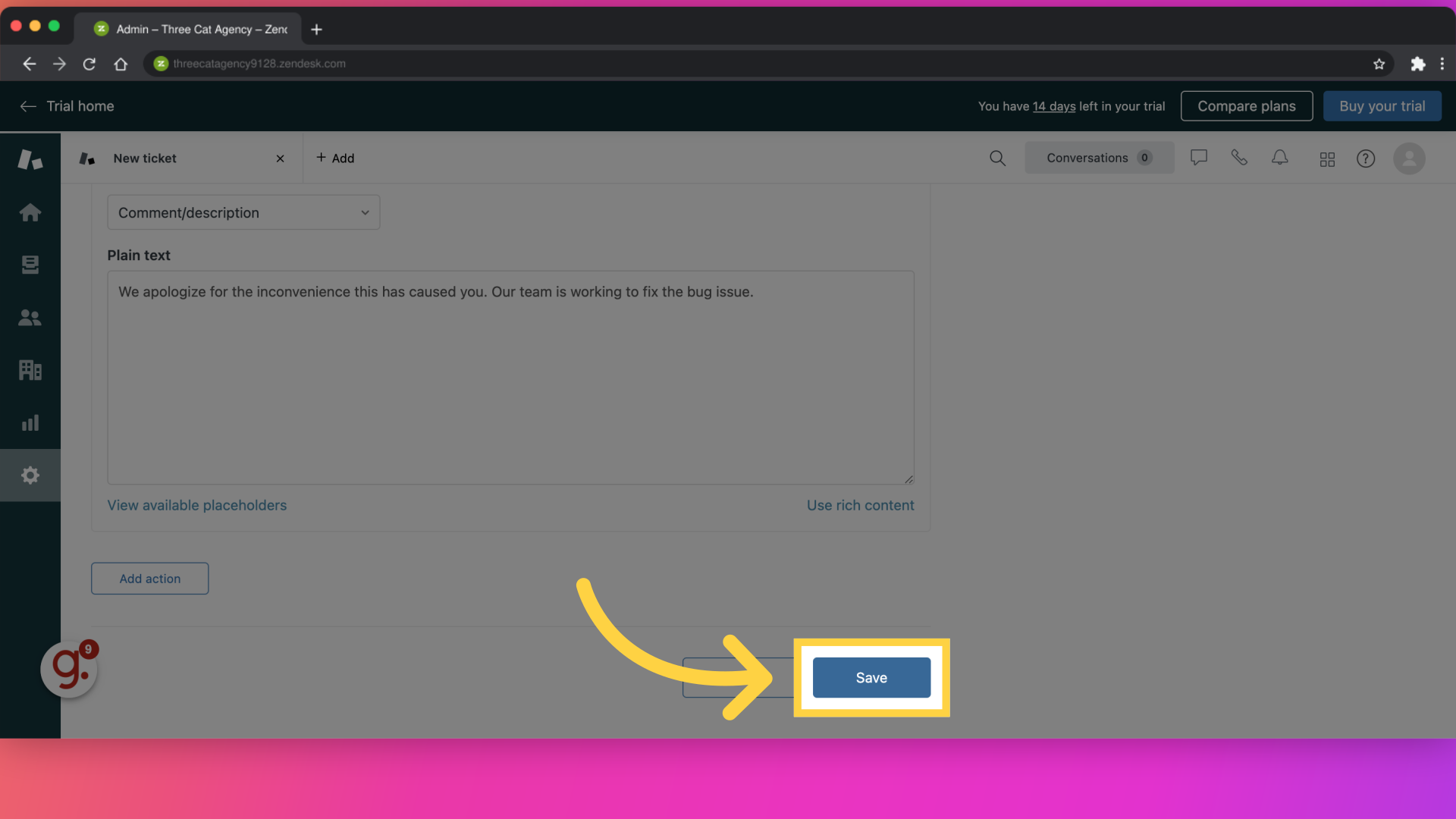Click the Add action button
The image size is (1456, 819).
(149, 578)
